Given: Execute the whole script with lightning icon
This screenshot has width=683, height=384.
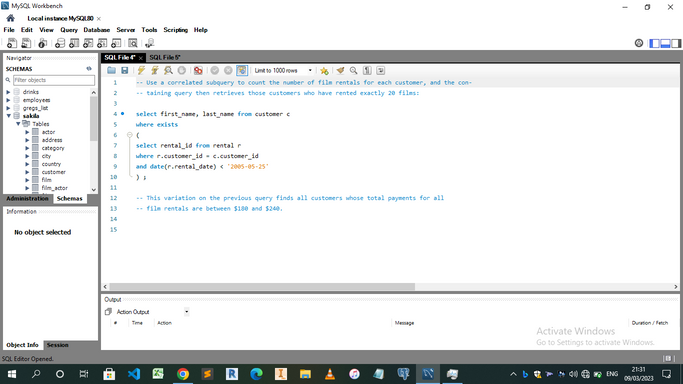Looking at the screenshot, I should 141,71.
